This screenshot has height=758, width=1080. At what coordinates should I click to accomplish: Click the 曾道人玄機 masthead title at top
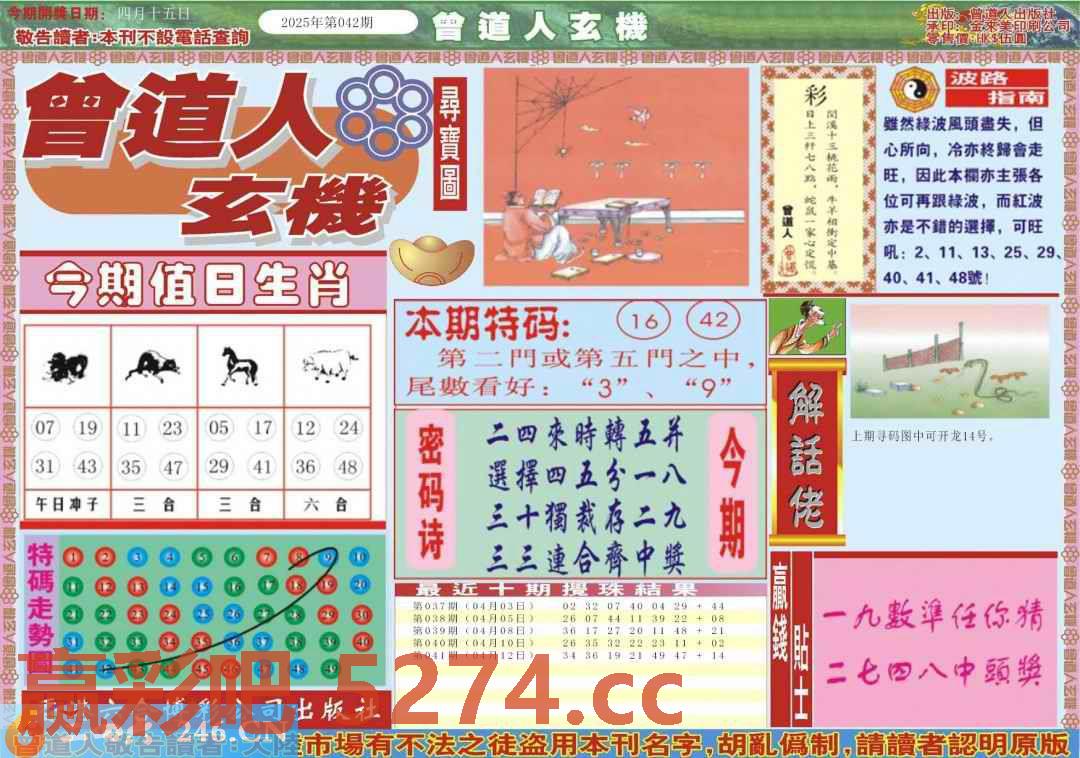(x=541, y=26)
